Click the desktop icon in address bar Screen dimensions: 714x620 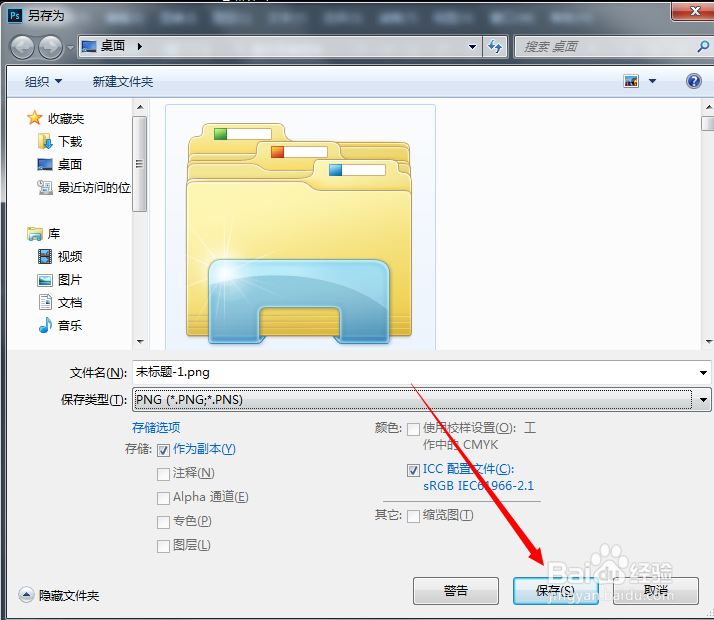coord(89,46)
